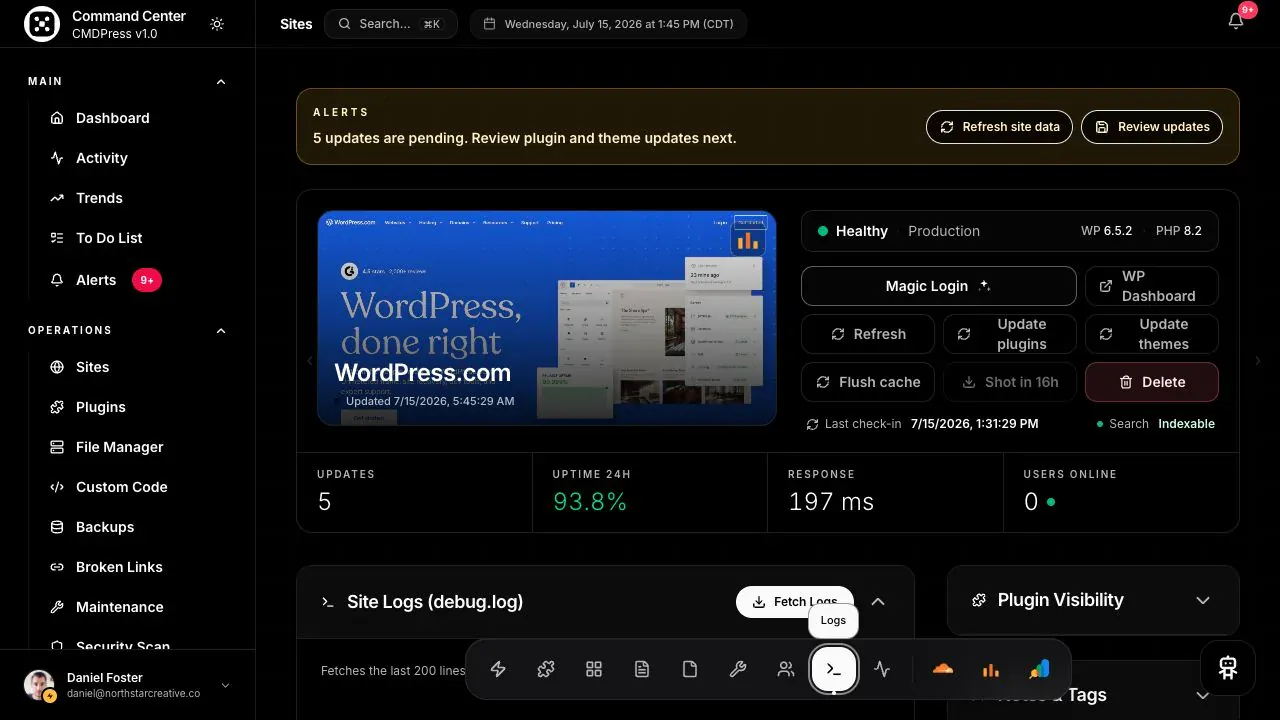Click the grid dock icon
This screenshot has width=1280, height=720.
[x=594, y=670]
